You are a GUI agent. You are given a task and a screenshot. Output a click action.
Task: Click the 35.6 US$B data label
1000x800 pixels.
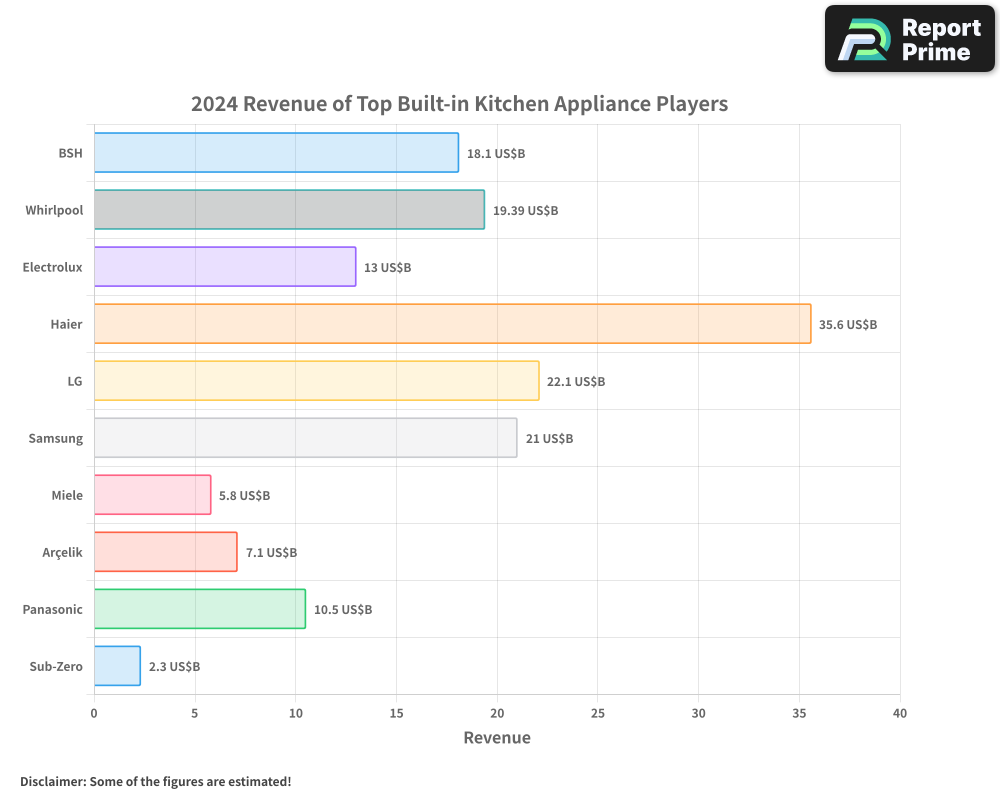pos(847,325)
